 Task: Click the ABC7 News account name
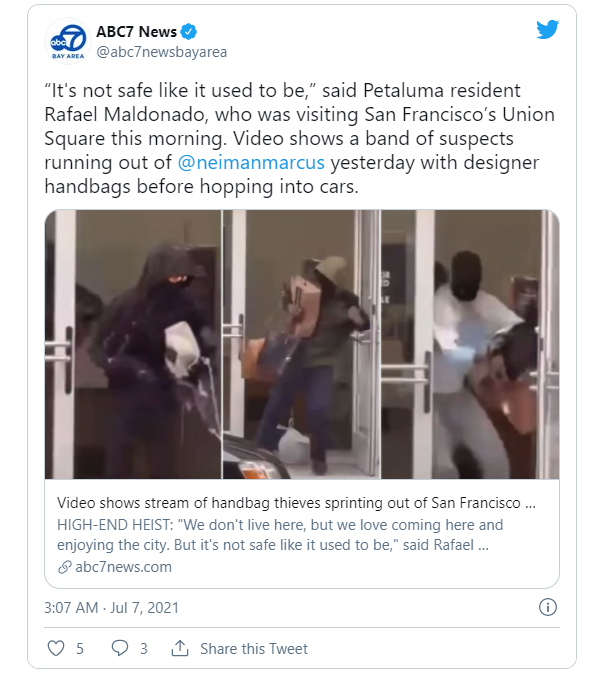tap(136, 32)
